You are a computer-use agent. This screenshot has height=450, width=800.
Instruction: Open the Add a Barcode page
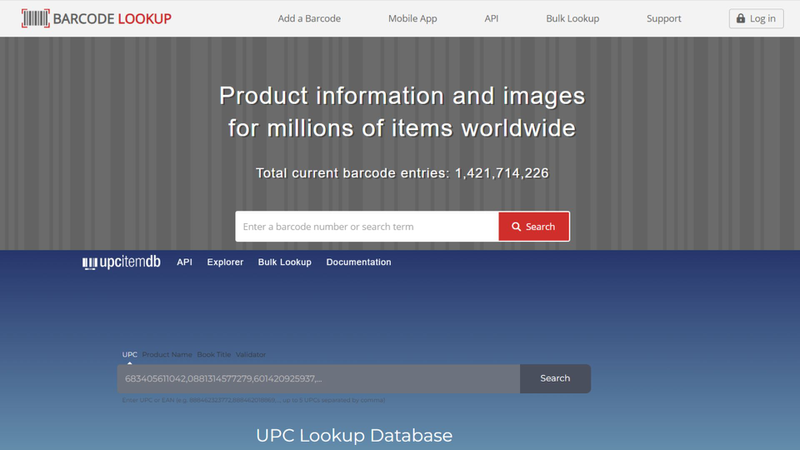click(x=309, y=18)
